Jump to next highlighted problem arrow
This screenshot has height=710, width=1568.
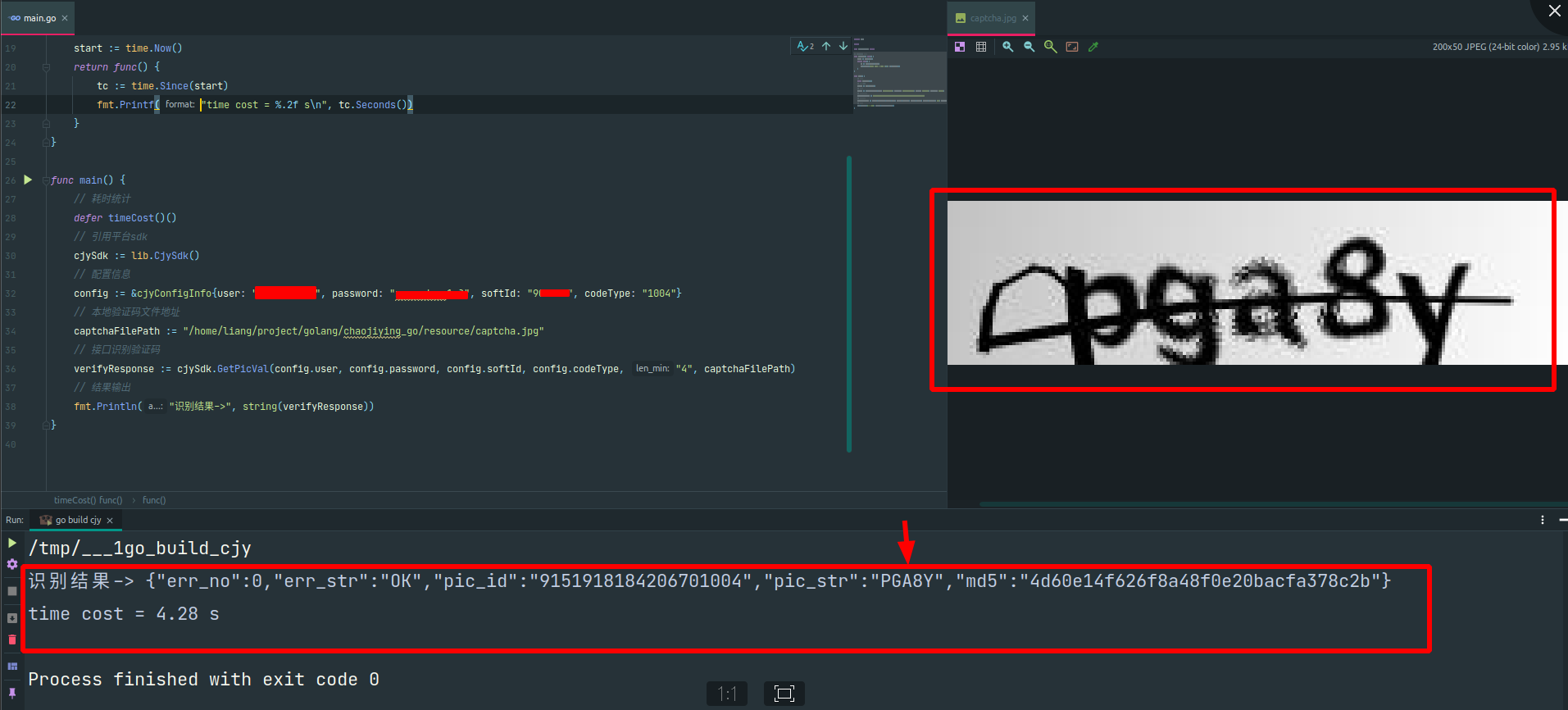click(x=843, y=47)
